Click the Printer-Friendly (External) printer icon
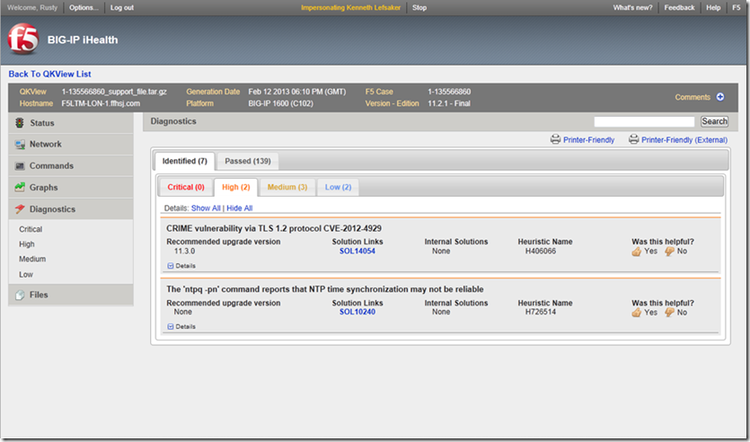 (634, 140)
